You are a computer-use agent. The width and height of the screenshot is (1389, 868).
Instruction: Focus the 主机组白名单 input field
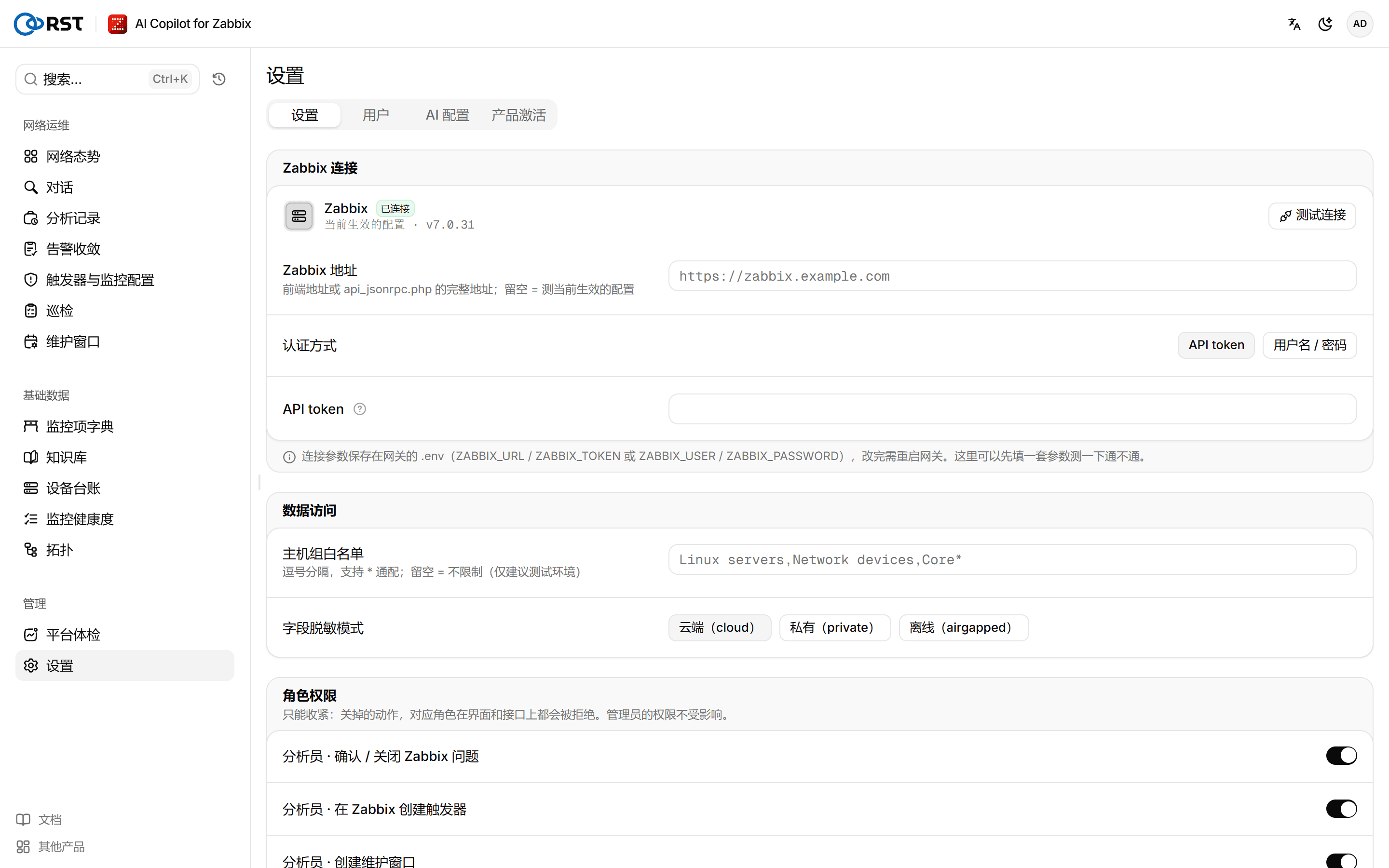pos(1012,559)
